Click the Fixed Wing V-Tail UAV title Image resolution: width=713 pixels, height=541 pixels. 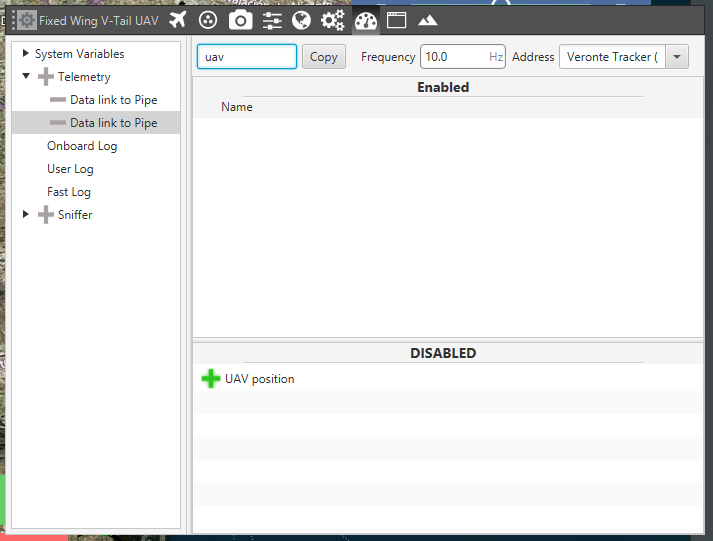point(99,21)
